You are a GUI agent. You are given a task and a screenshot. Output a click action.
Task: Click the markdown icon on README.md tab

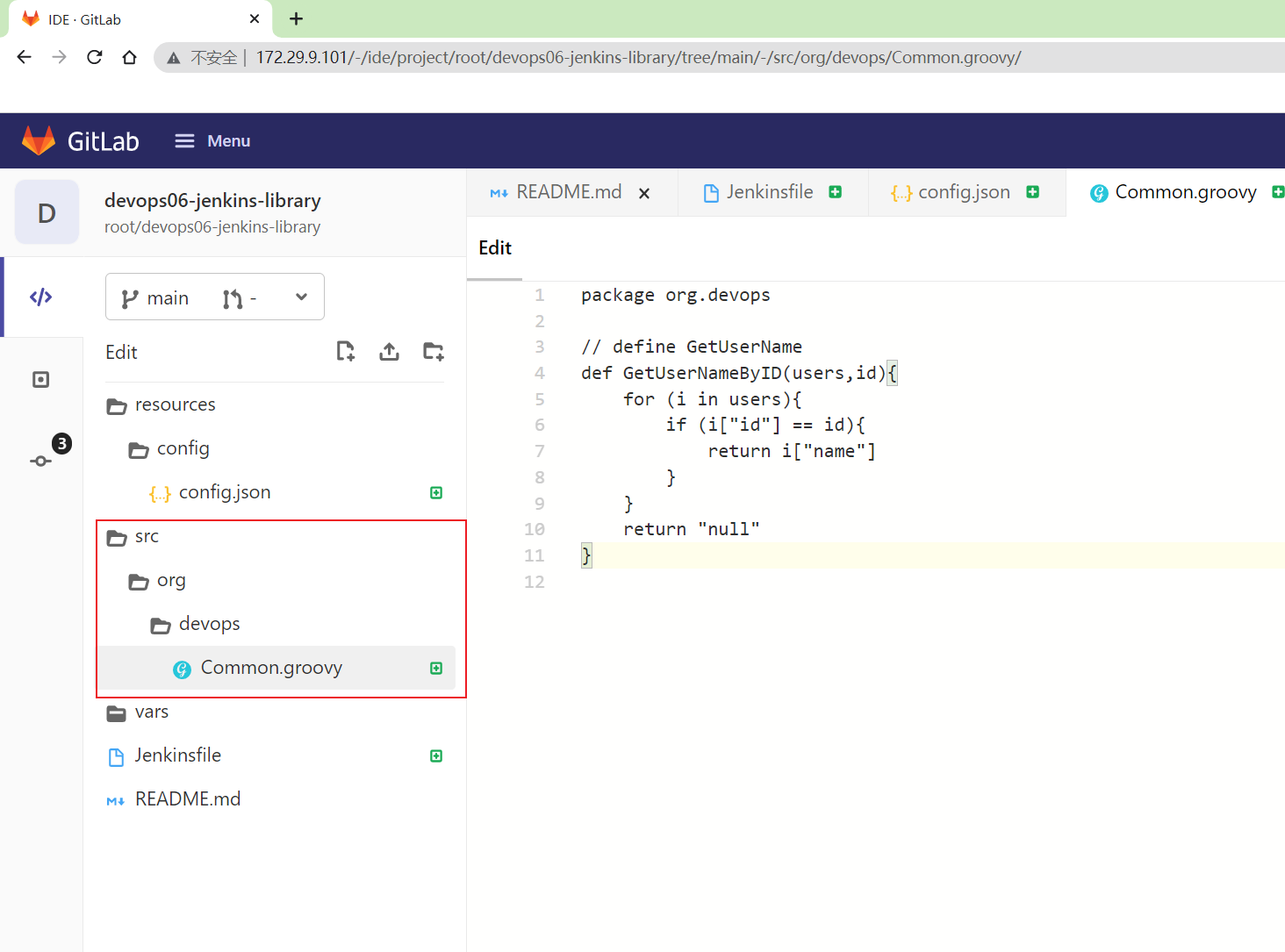pos(499,193)
